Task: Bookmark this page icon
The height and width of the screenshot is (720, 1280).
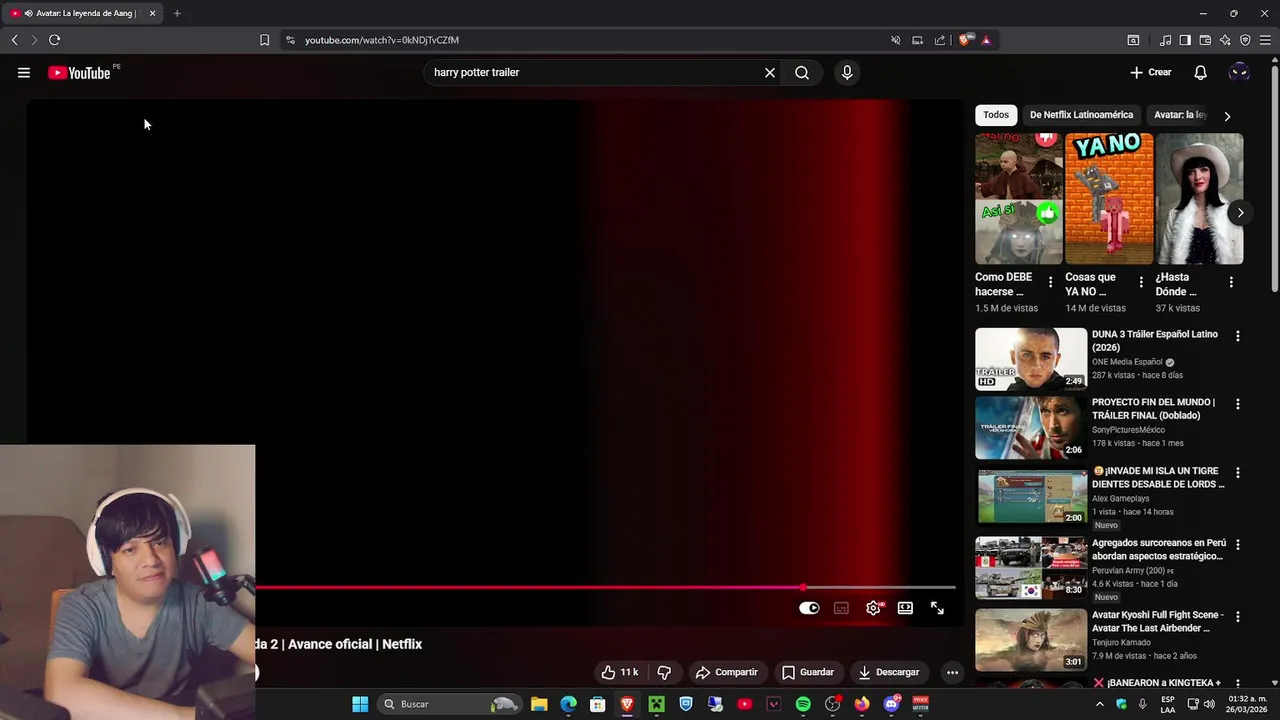Action: point(264,40)
